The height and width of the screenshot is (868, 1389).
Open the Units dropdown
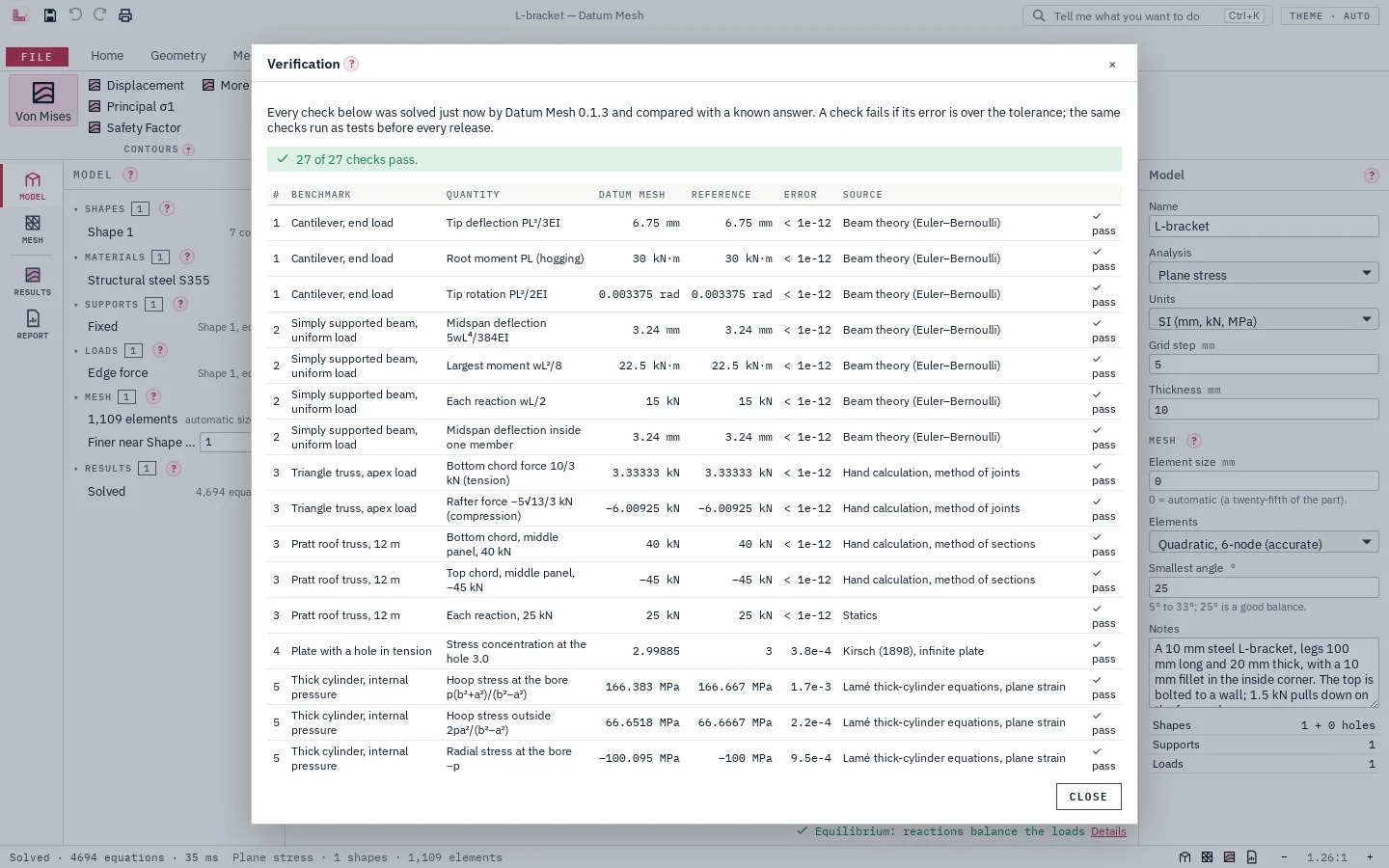[1264, 320]
